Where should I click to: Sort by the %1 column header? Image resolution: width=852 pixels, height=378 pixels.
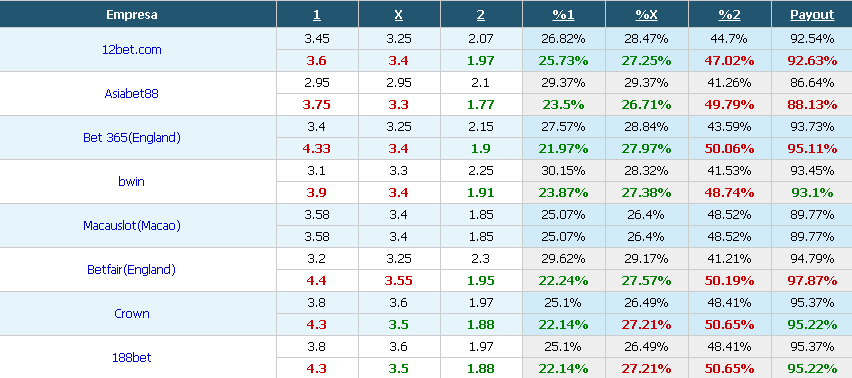(563, 15)
